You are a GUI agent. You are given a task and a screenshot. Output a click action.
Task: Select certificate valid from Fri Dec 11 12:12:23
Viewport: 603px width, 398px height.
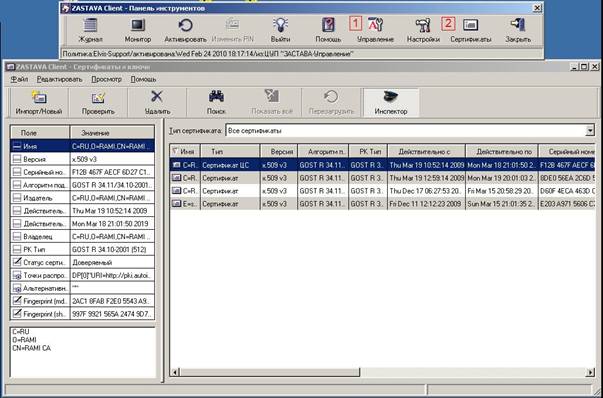[382, 203]
